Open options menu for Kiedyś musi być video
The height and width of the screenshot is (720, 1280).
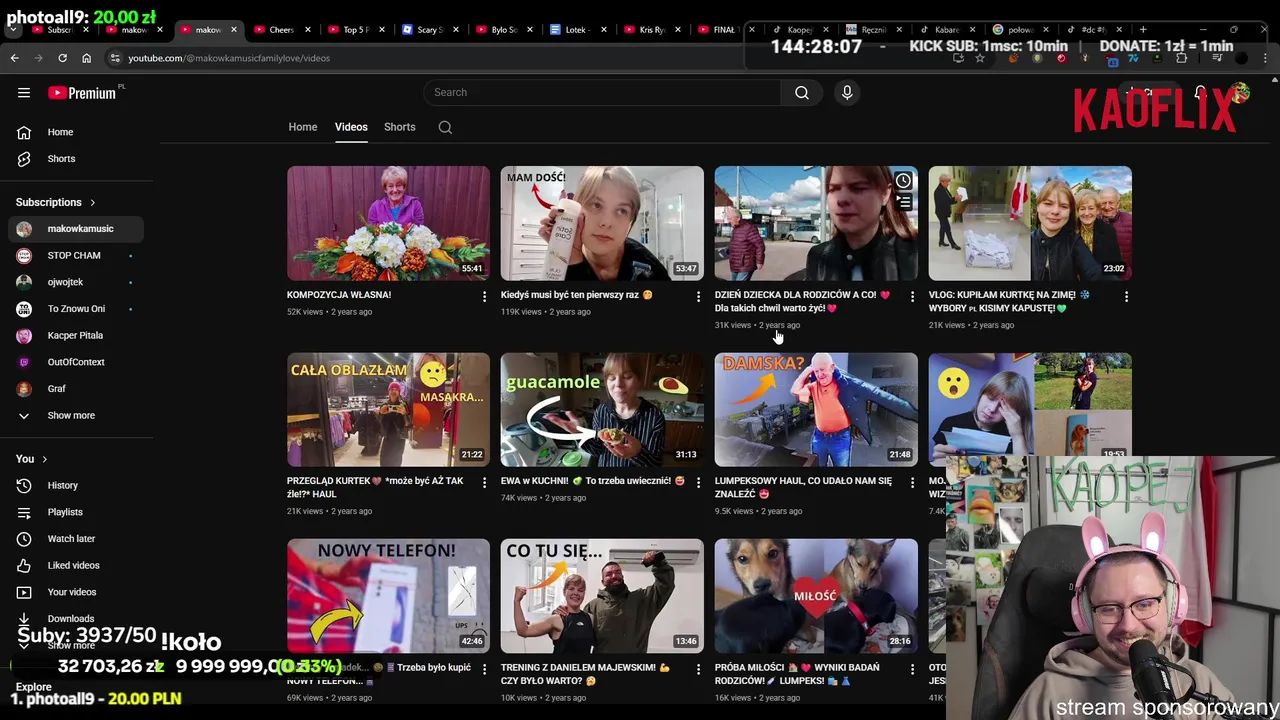click(x=698, y=297)
